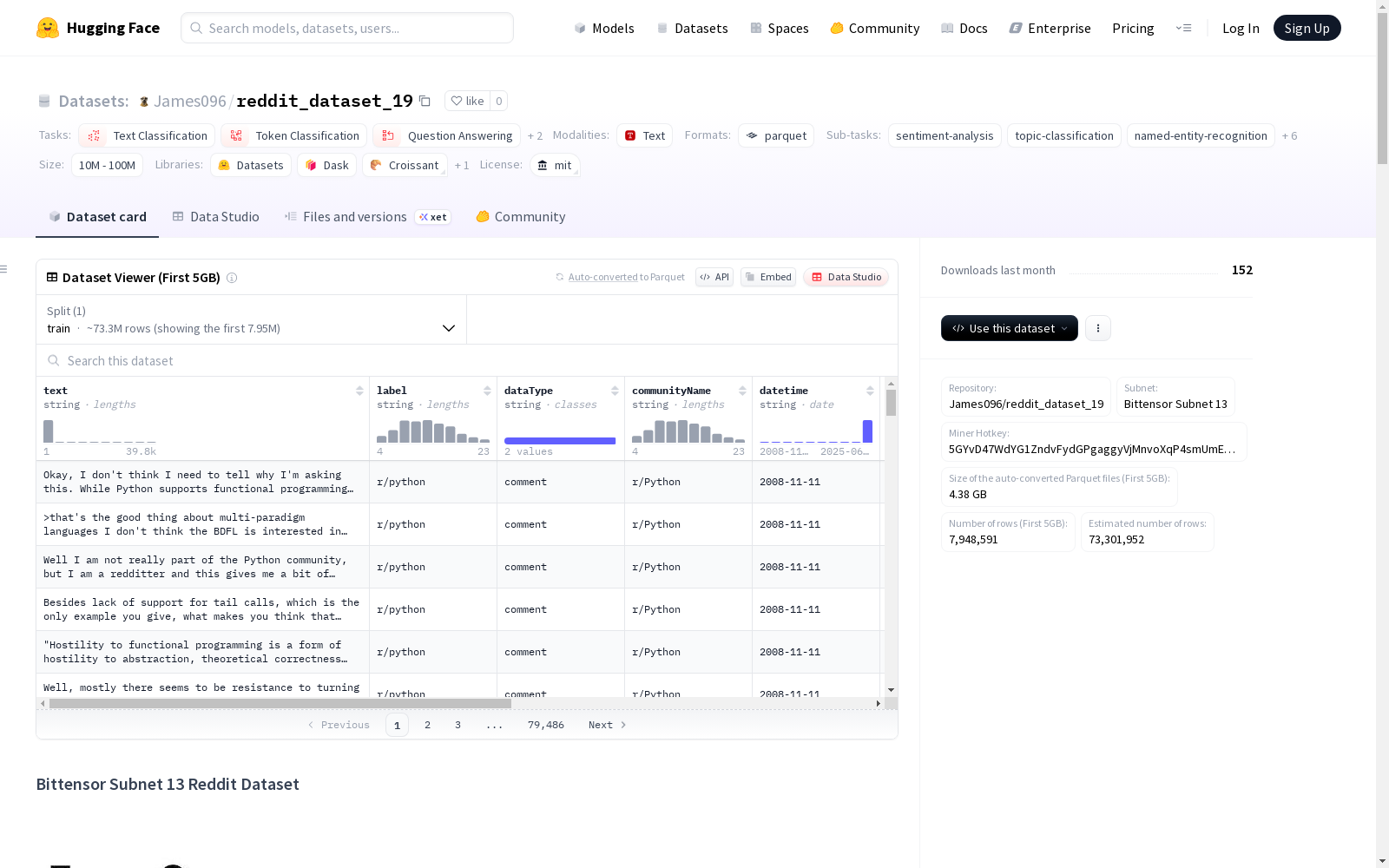Click the sentiment-analysis sub-task tag
The image size is (1389, 868).
pyautogui.click(x=945, y=135)
